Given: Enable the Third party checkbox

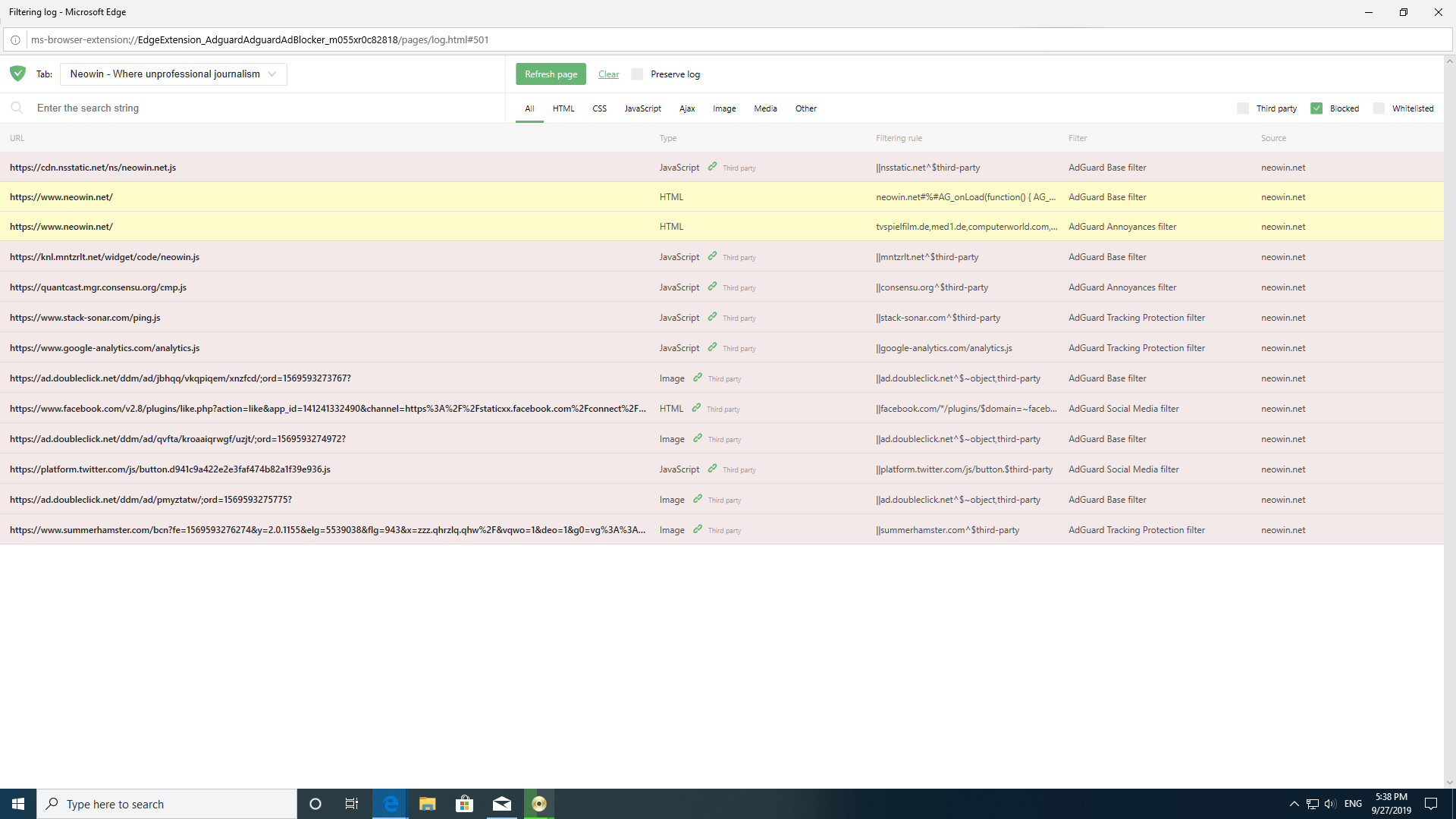Looking at the screenshot, I should [x=1243, y=108].
